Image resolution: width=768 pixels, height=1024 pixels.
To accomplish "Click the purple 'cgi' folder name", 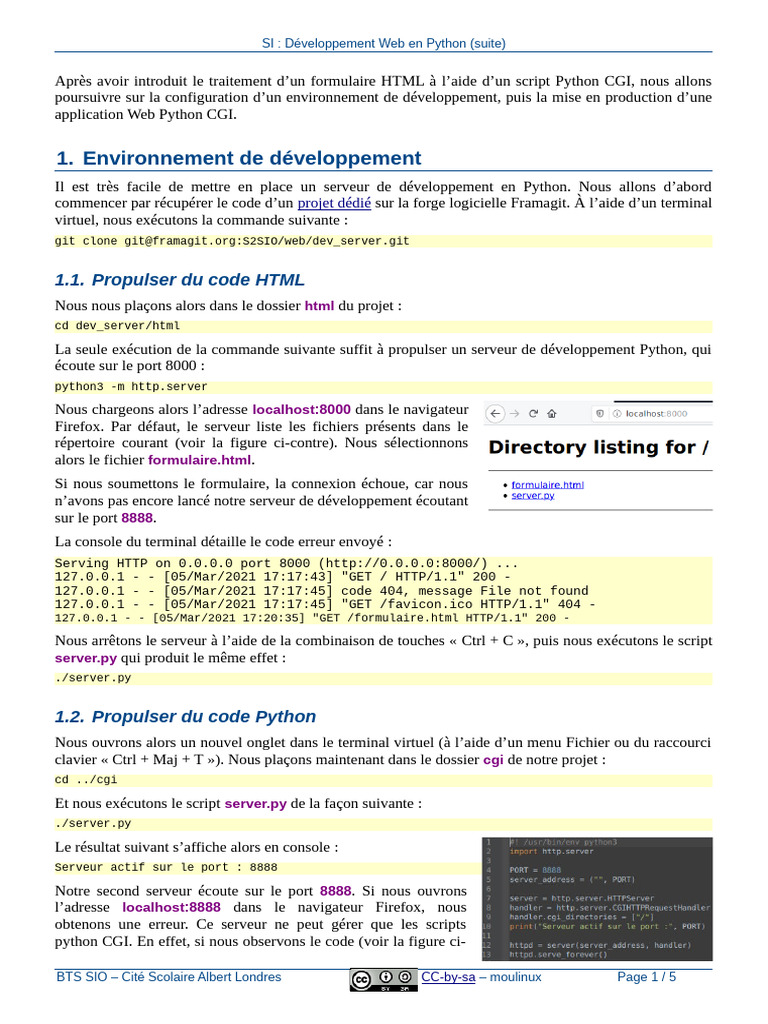I will click(493, 760).
